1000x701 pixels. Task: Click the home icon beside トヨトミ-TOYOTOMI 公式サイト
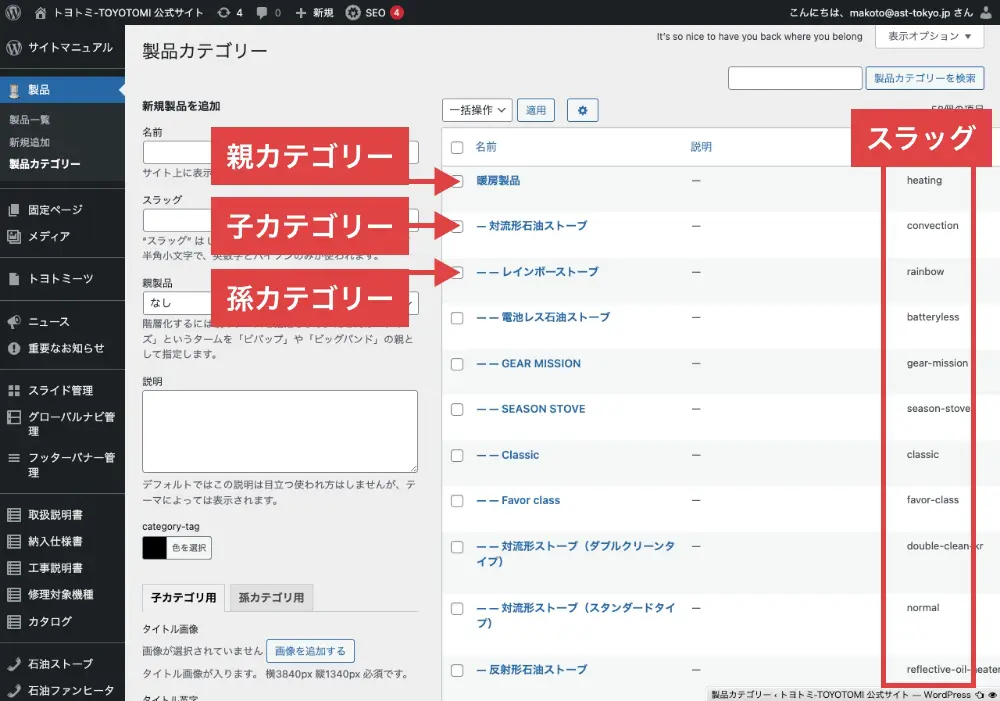(40, 13)
